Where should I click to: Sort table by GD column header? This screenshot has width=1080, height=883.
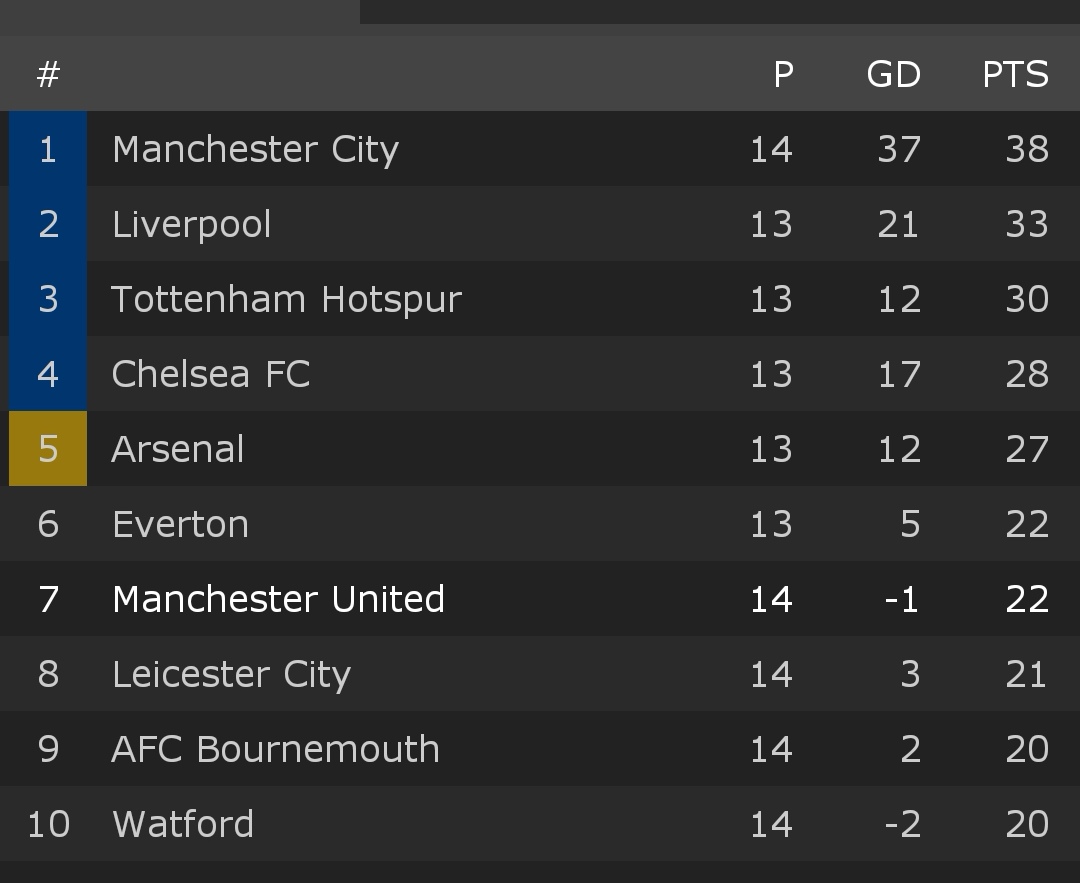click(893, 74)
